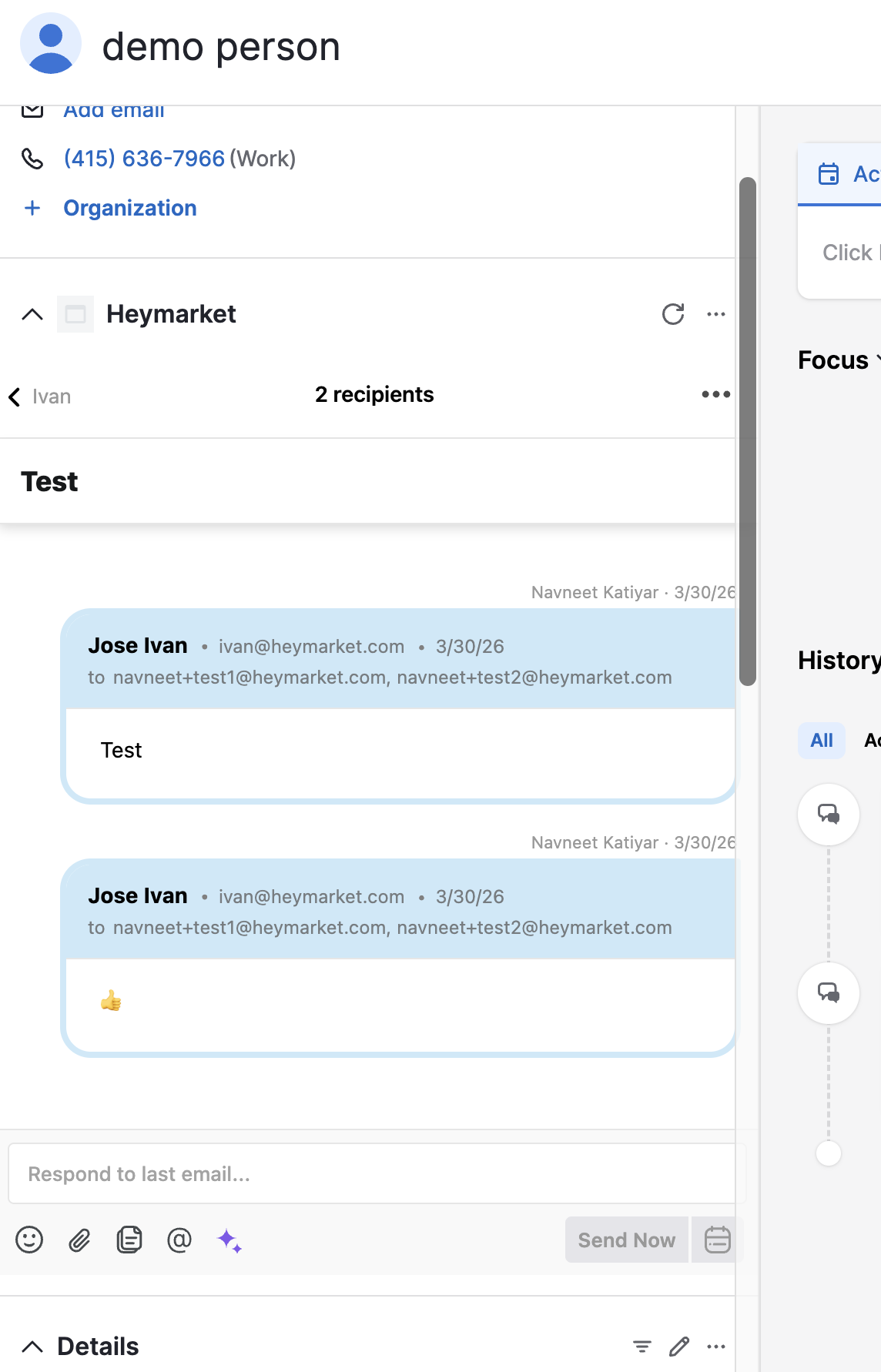Open Heymarket panel more options

pos(716,314)
